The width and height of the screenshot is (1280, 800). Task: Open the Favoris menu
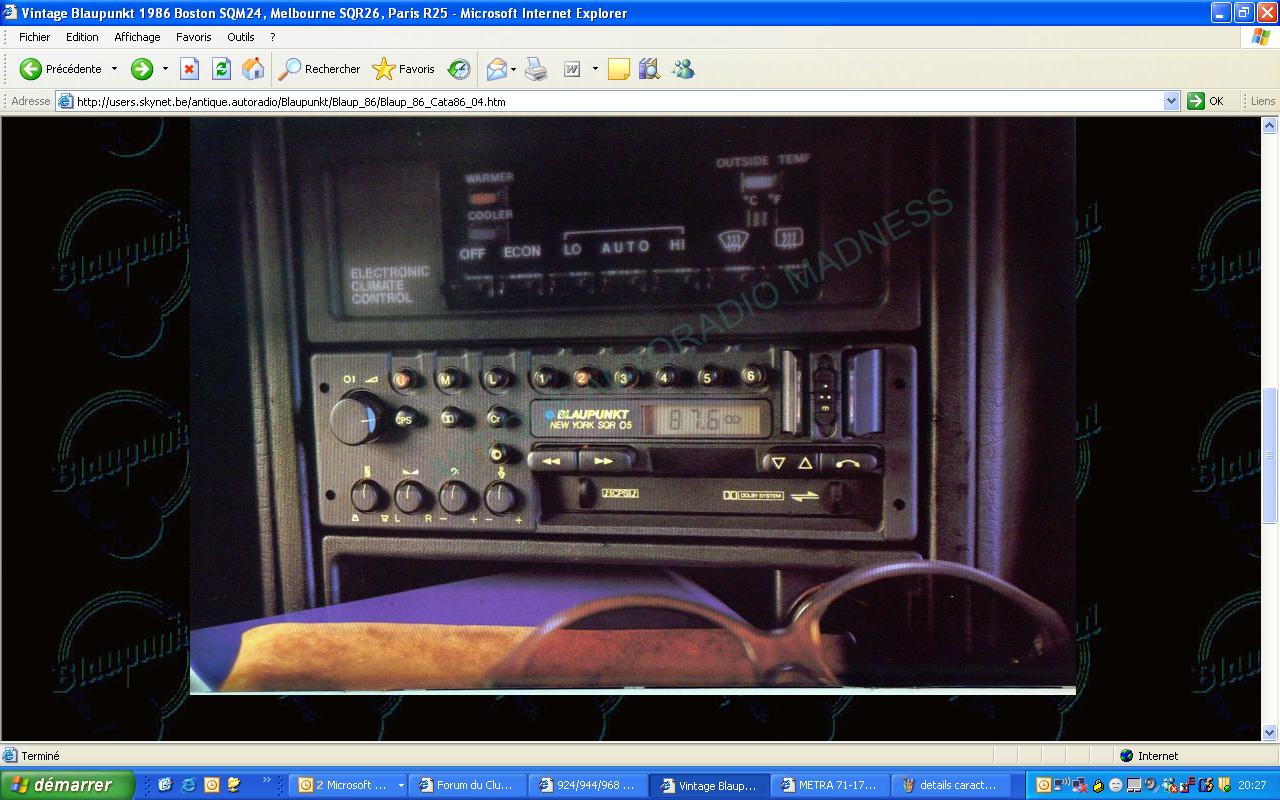click(193, 37)
